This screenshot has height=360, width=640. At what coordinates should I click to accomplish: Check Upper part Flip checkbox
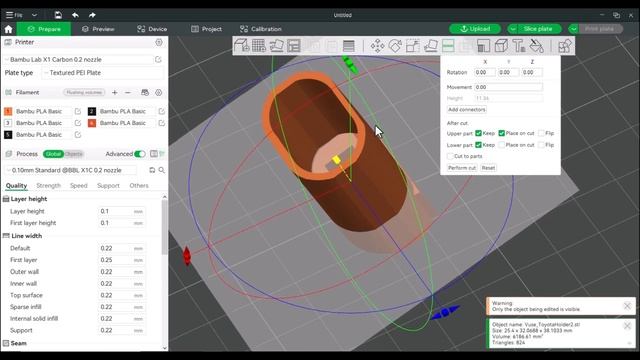[x=541, y=133]
